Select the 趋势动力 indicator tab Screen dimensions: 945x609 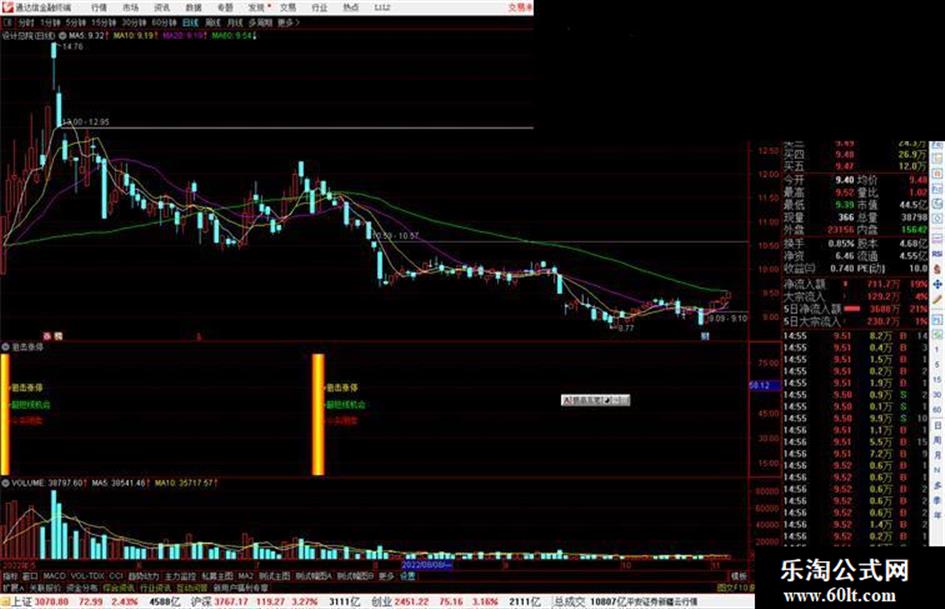pyautogui.click(x=143, y=576)
